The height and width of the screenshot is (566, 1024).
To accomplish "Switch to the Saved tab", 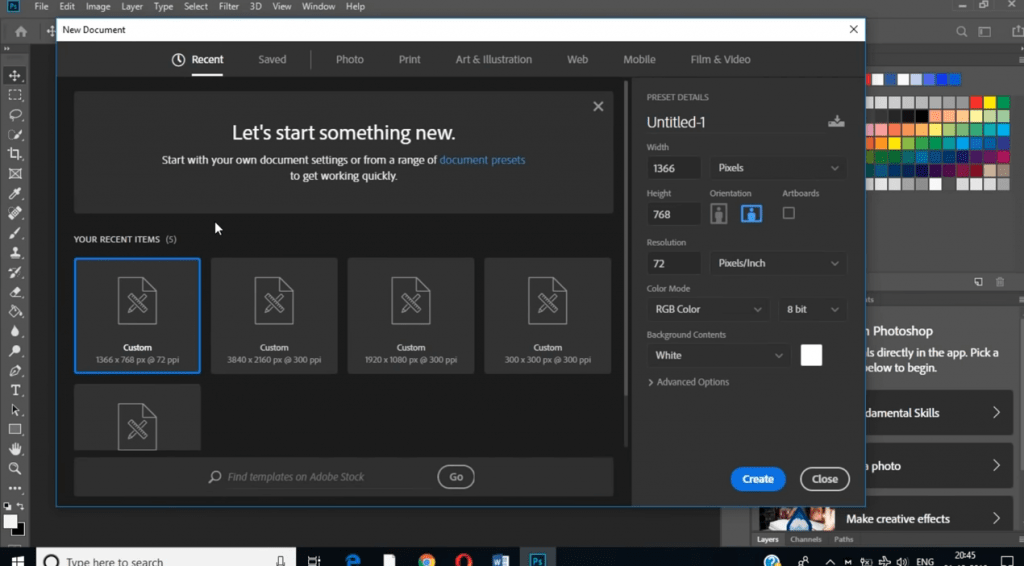I will point(272,59).
